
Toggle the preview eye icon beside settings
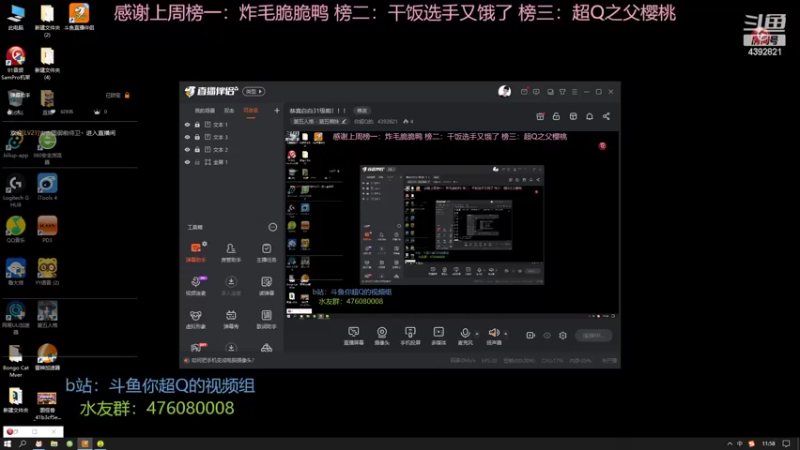click(x=547, y=335)
